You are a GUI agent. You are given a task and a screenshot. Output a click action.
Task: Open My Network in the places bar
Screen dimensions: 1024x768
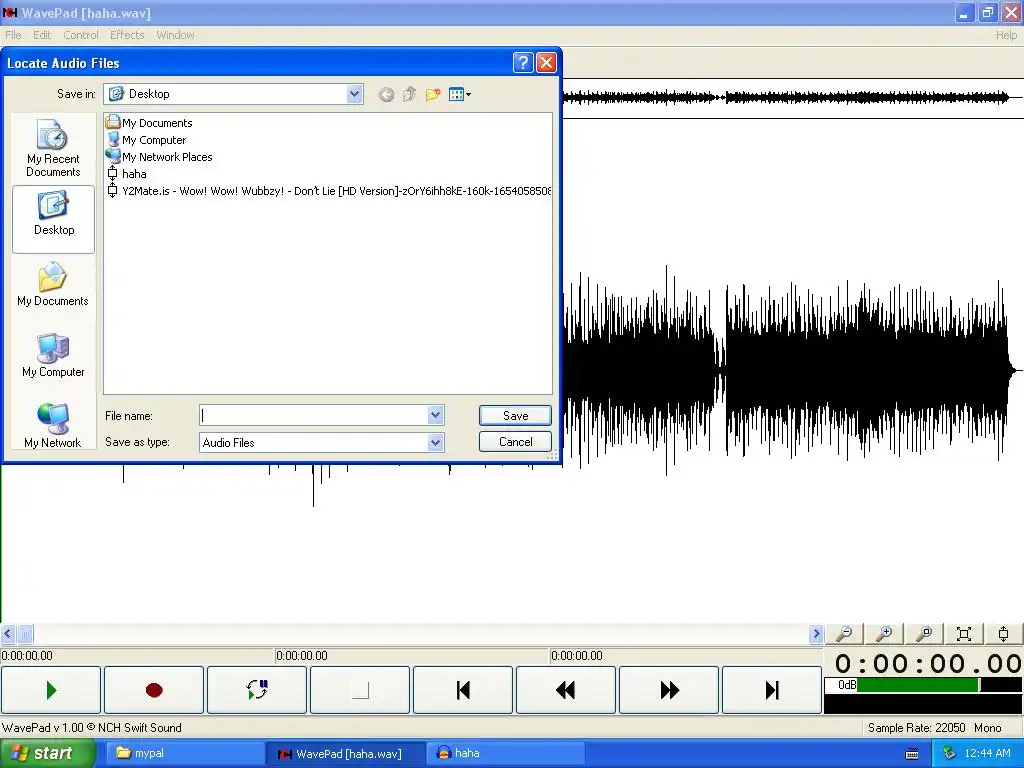(x=53, y=426)
